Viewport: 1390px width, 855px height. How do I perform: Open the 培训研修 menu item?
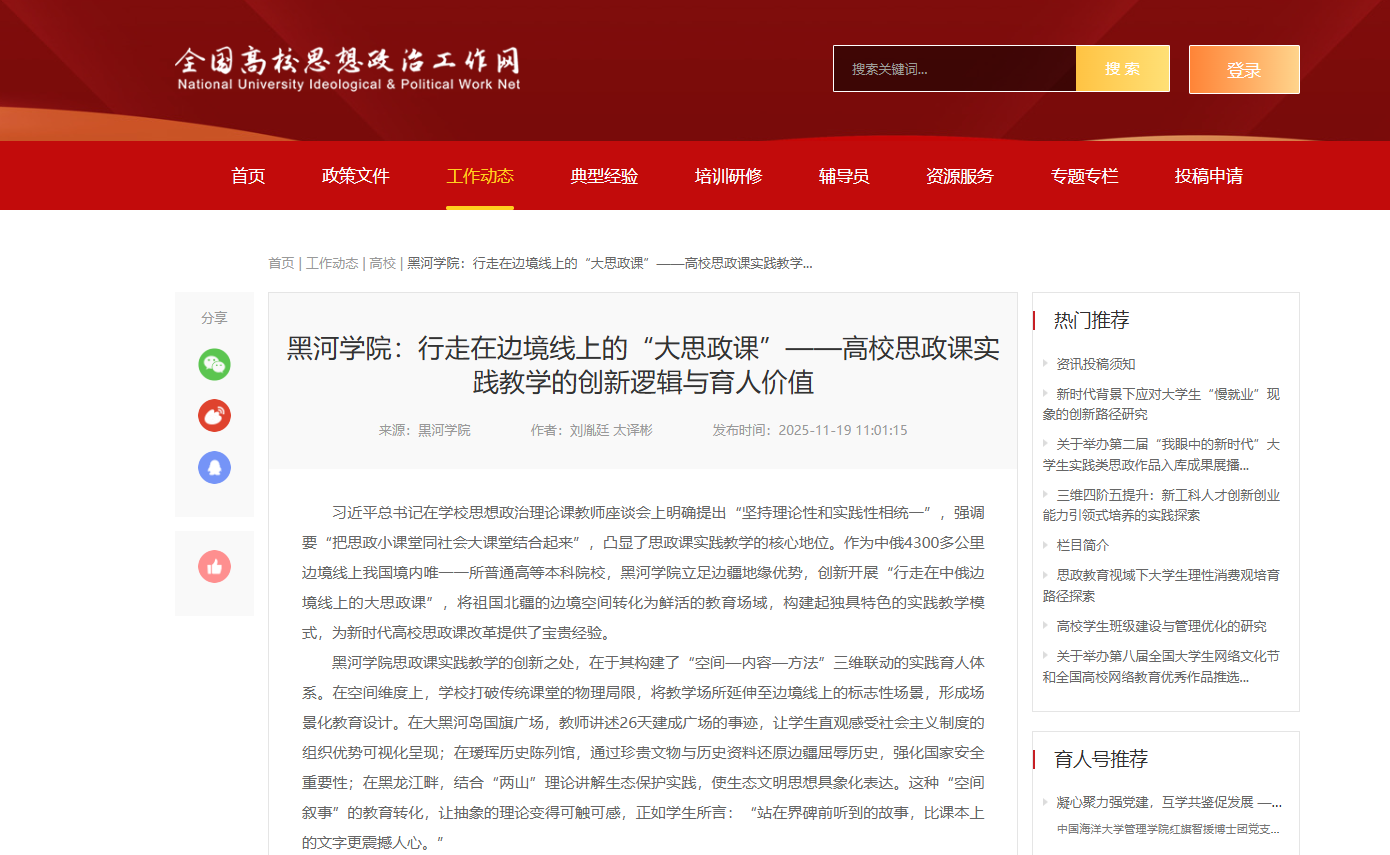click(x=729, y=176)
